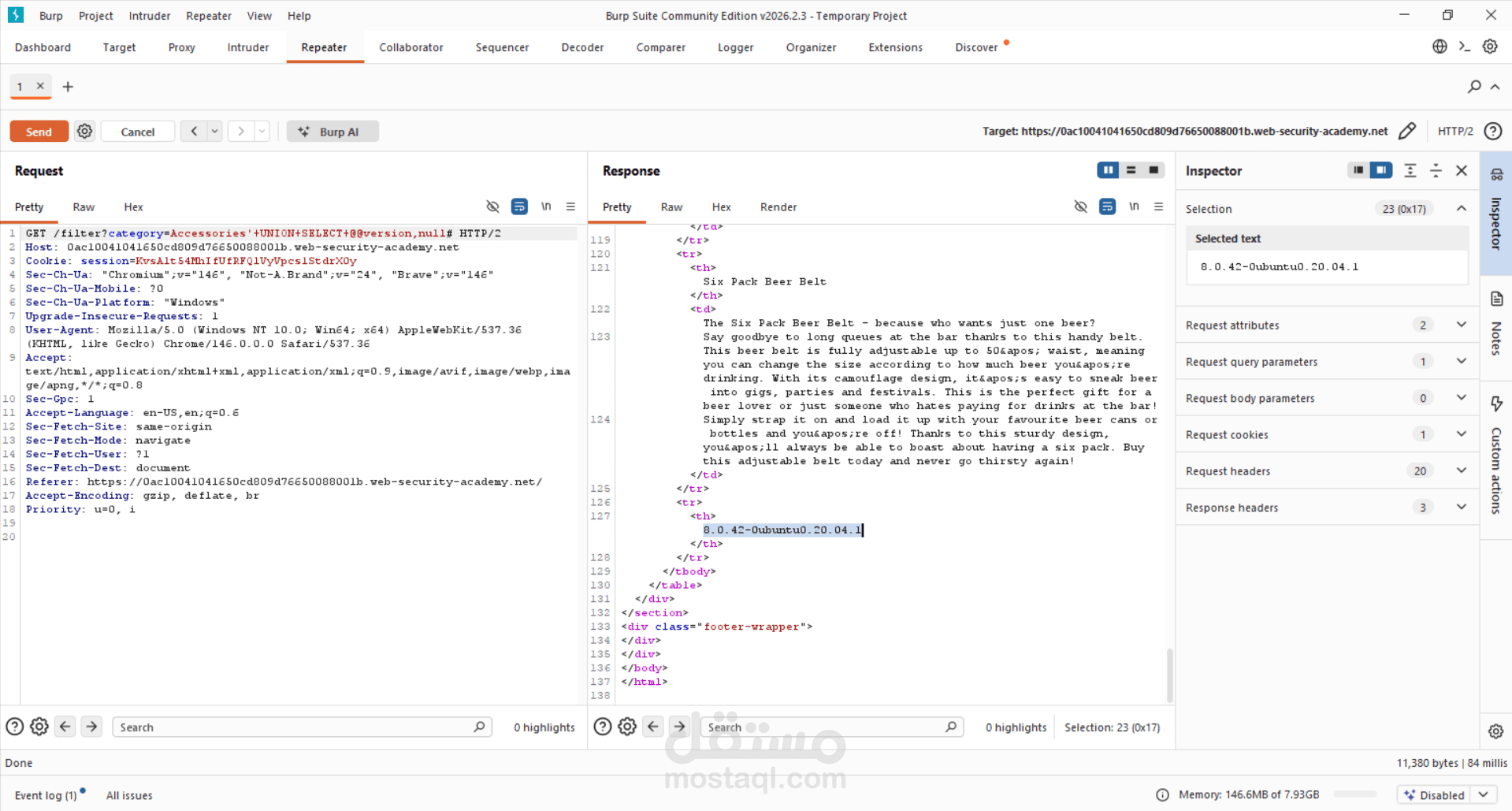Viewport: 1512px width, 811px height.
Task: Toggle response line wrap button
Action: point(1107,206)
